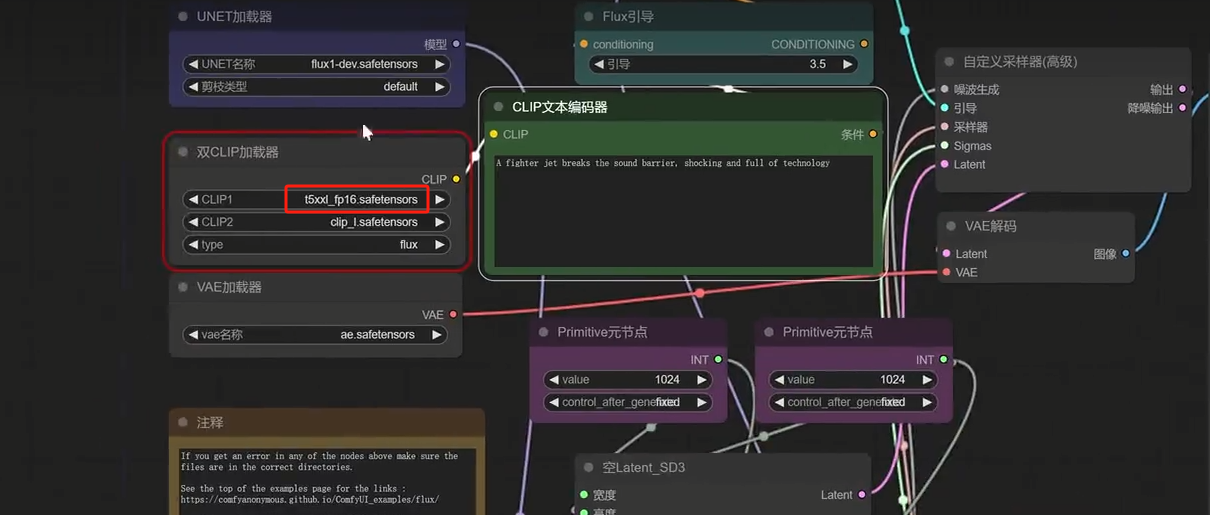Open the 剪枝类型 default dropdown
This screenshot has height=515, width=1210.
[316, 87]
